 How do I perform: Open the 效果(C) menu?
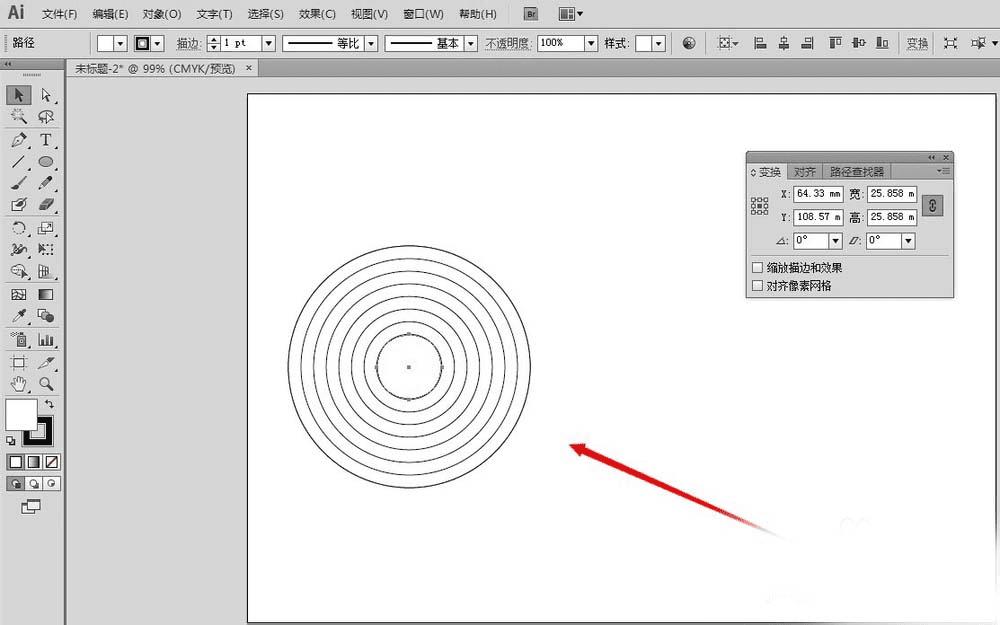point(317,13)
